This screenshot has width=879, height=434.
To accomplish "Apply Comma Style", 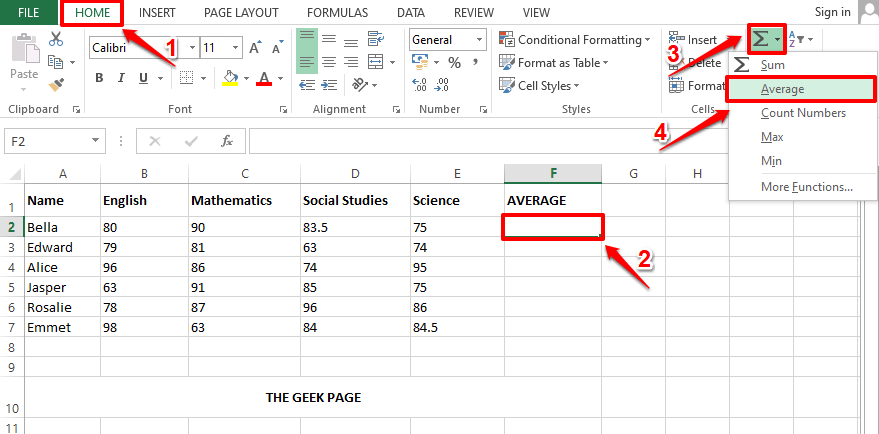I will tap(476, 61).
